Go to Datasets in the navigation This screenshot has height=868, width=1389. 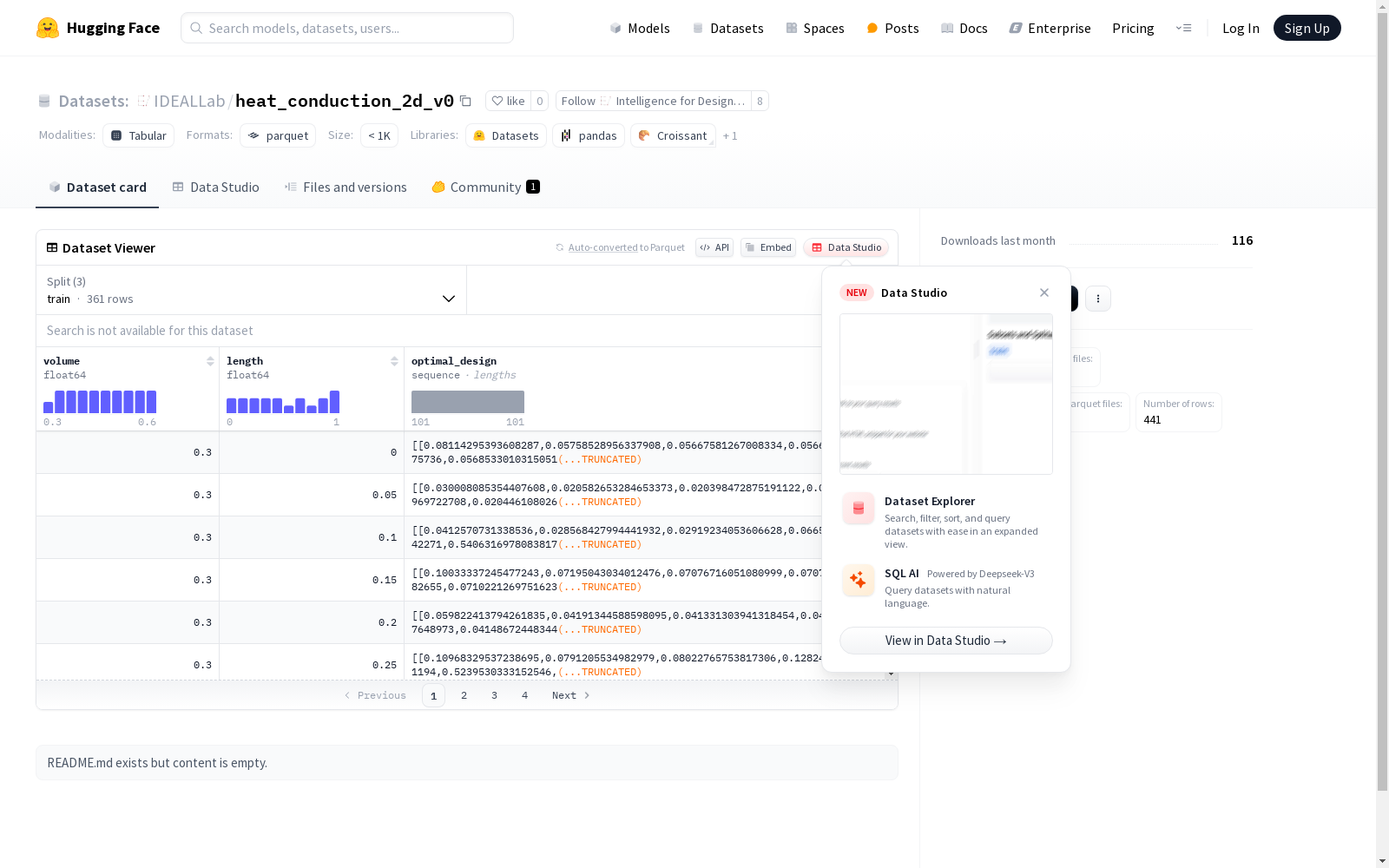click(727, 28)
